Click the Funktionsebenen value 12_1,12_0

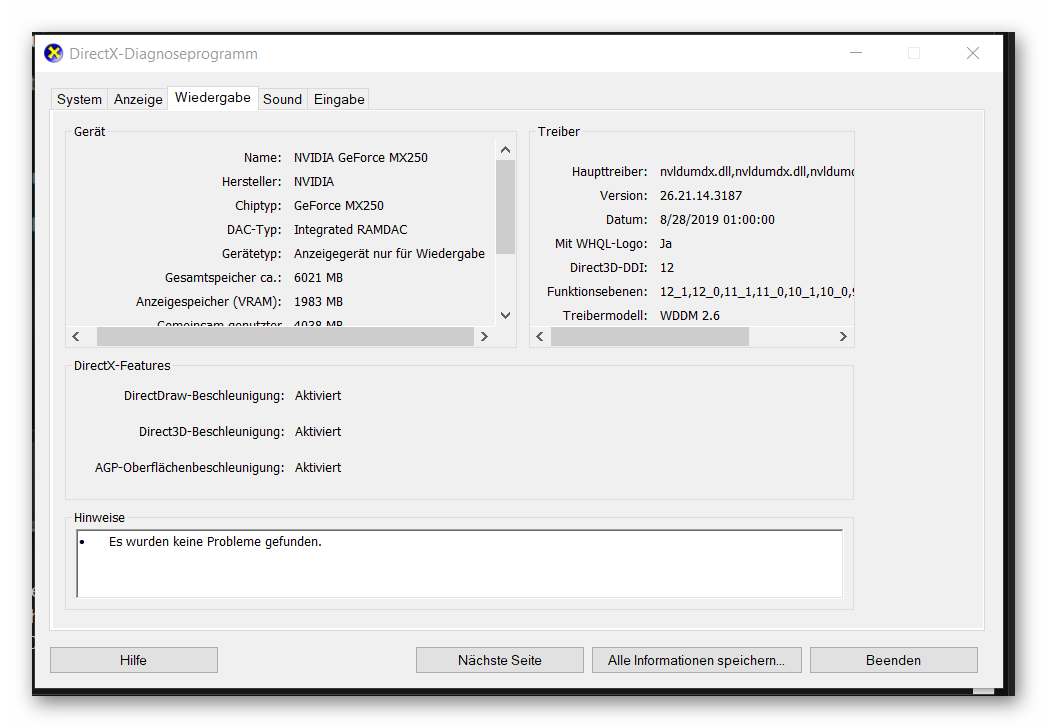(x=757, y=292)
